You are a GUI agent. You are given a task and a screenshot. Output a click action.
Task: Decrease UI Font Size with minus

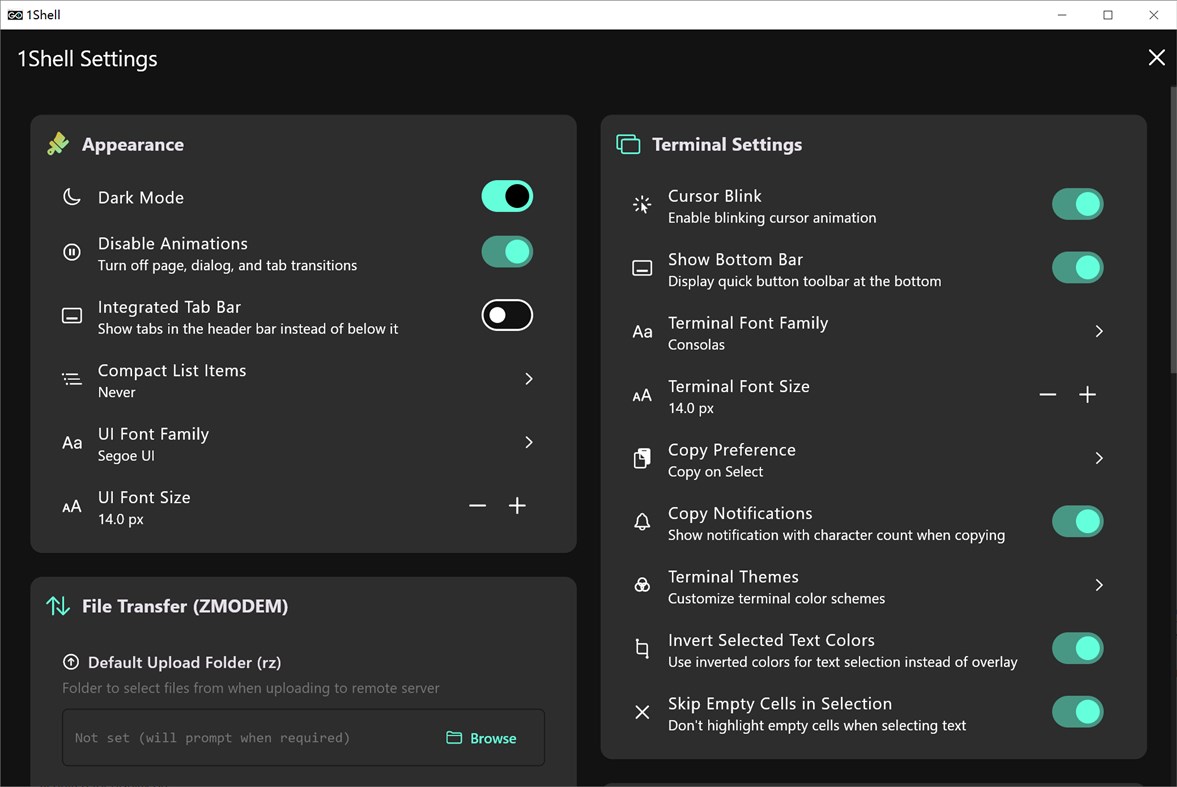(477, 505)
